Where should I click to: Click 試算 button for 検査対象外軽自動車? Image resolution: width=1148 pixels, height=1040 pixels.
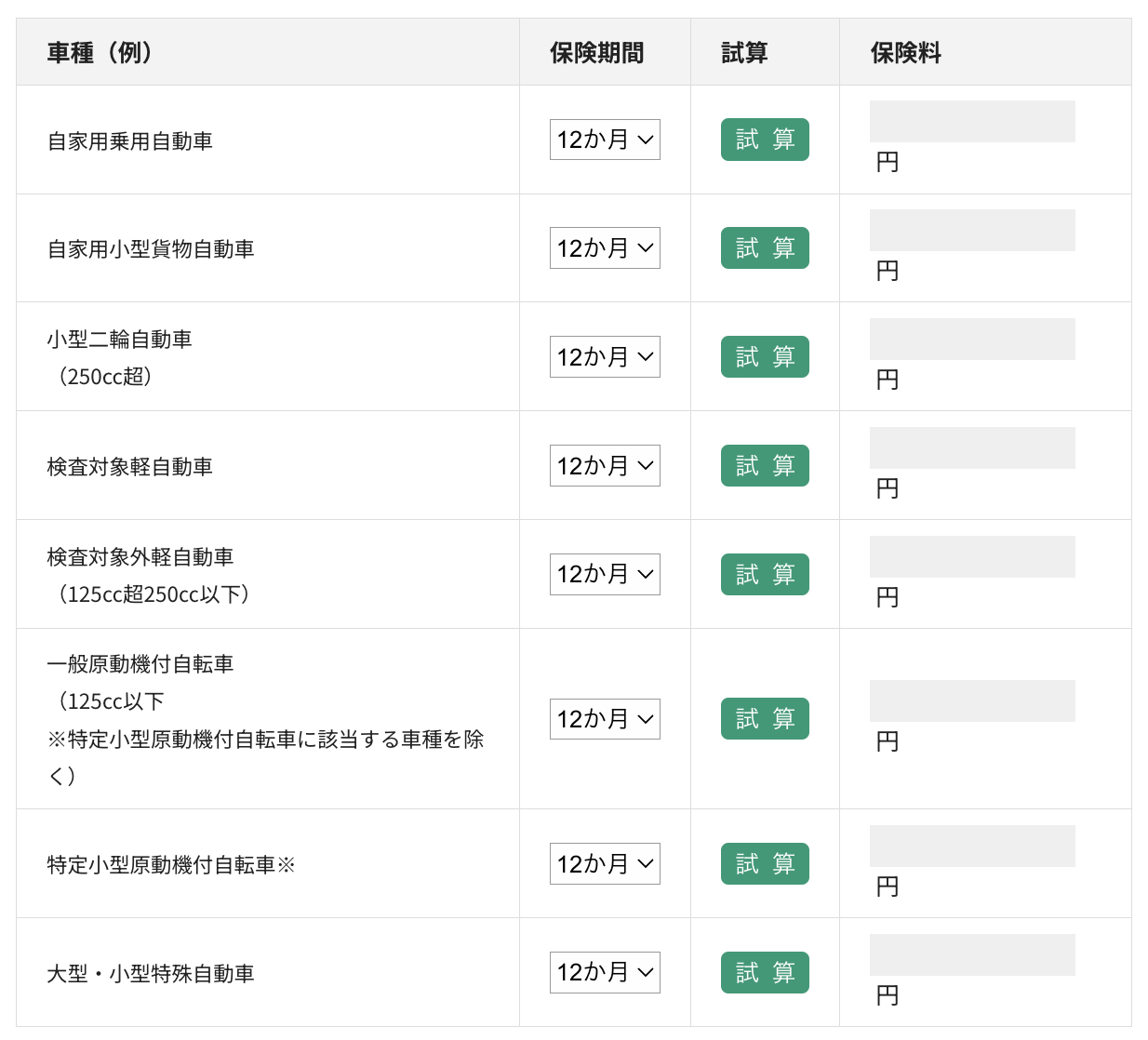pos(765,575)
